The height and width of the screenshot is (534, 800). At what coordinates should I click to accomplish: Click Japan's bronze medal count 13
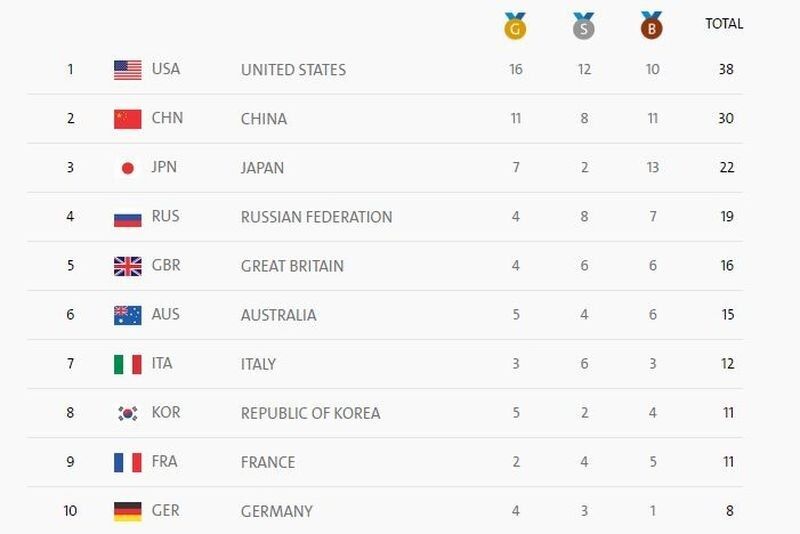click(x=652, y=167)
